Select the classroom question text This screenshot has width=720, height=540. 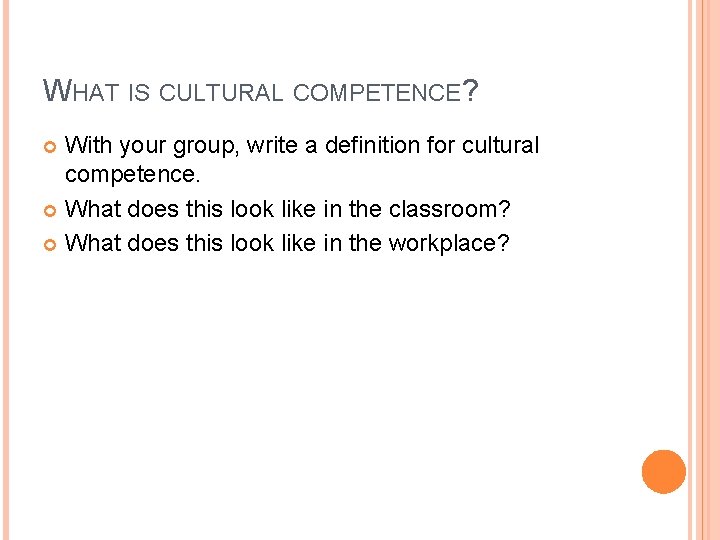coord(287,209)
